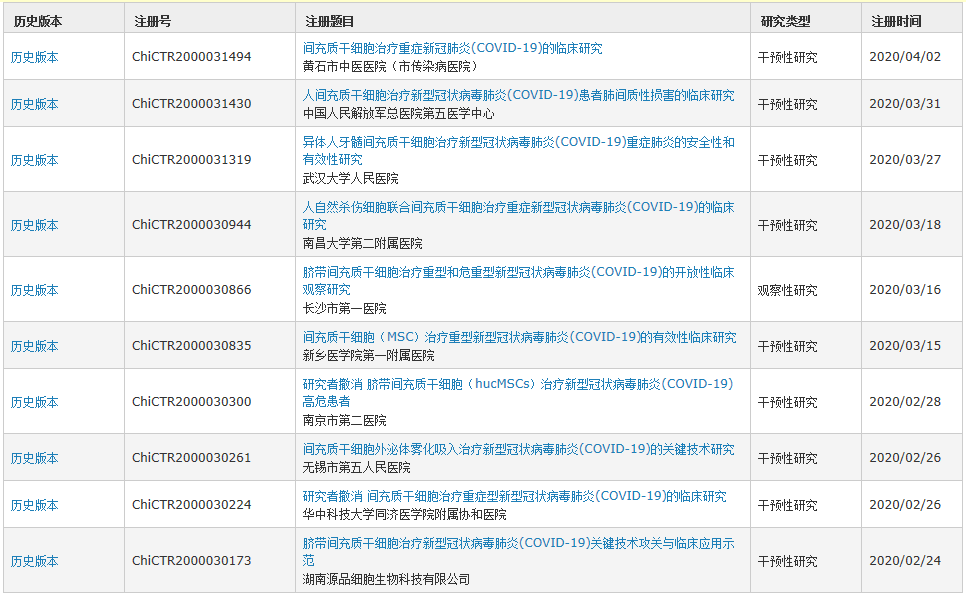Select sponsor text 湖南源品细胞生物科技有限公司
The height and width of the screenshot is (597, 966).
click(x=386, y=579)
